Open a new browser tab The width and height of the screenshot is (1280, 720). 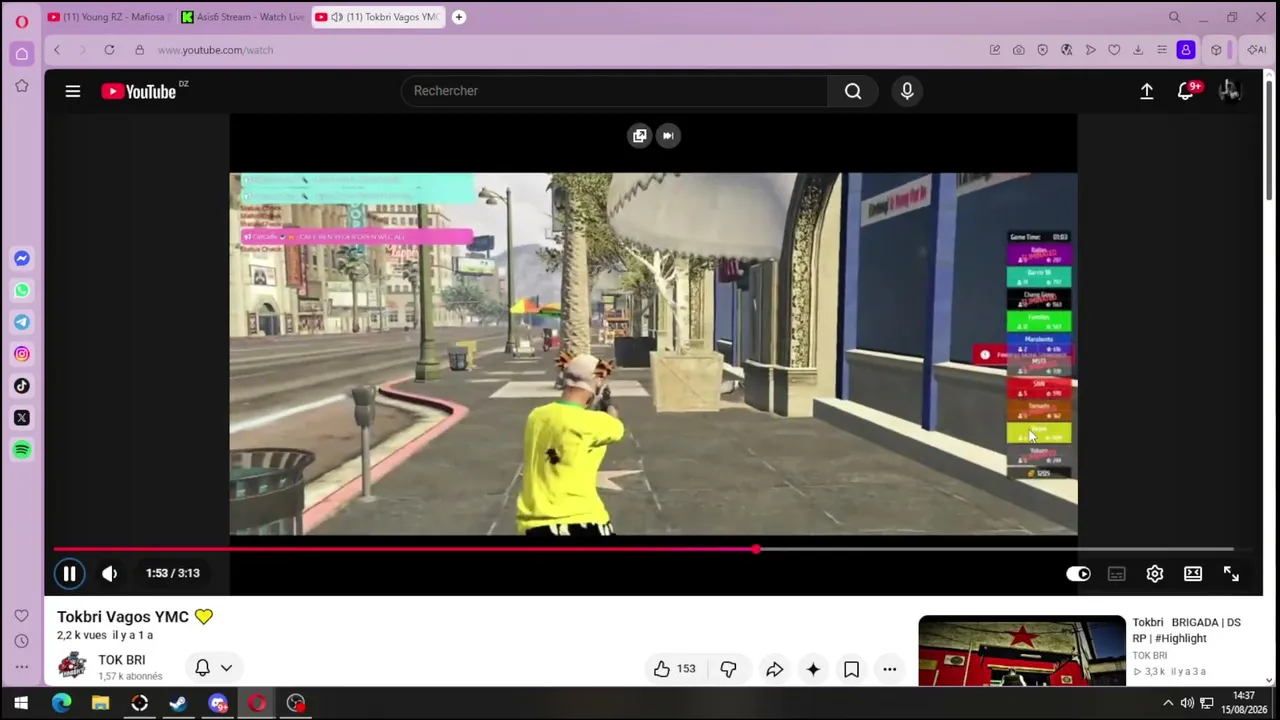(x=459, y=17)
